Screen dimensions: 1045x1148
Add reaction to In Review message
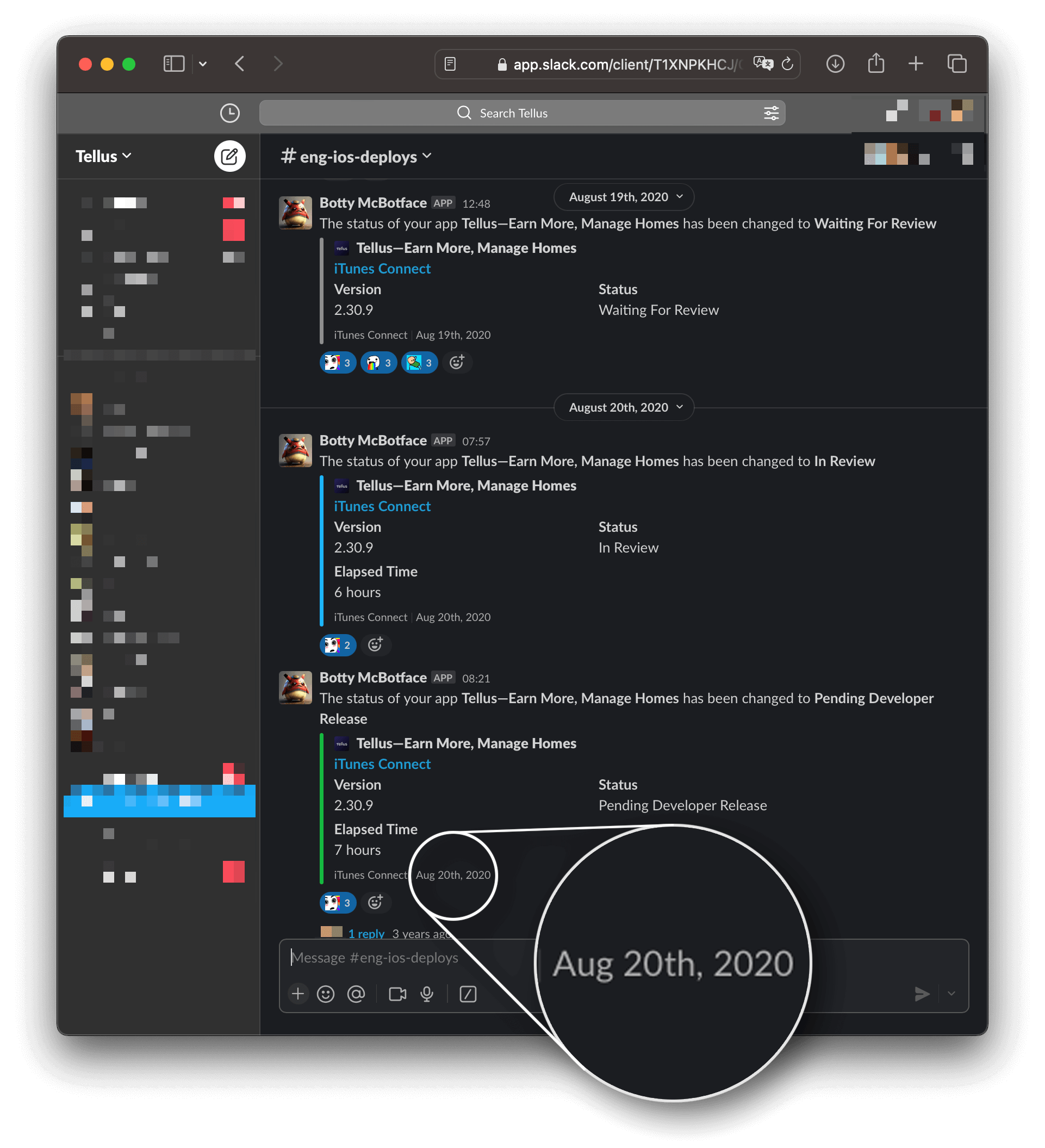pyautogui.click(x=376, y=644)
